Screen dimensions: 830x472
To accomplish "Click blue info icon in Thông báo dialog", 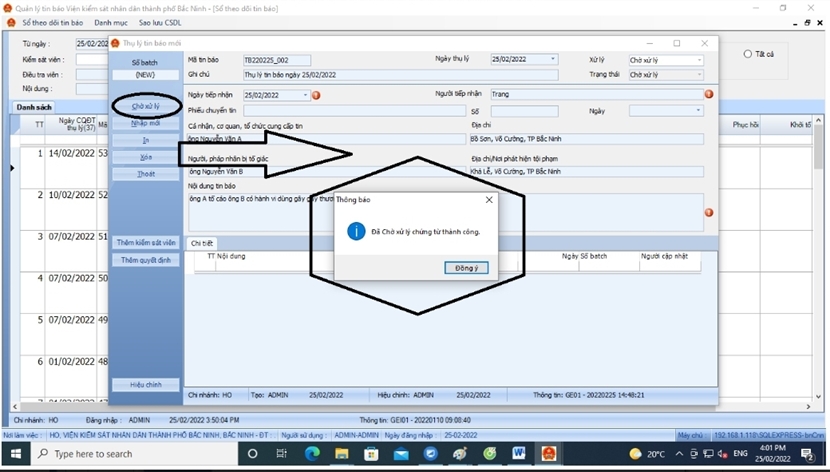I will point(356,231).
